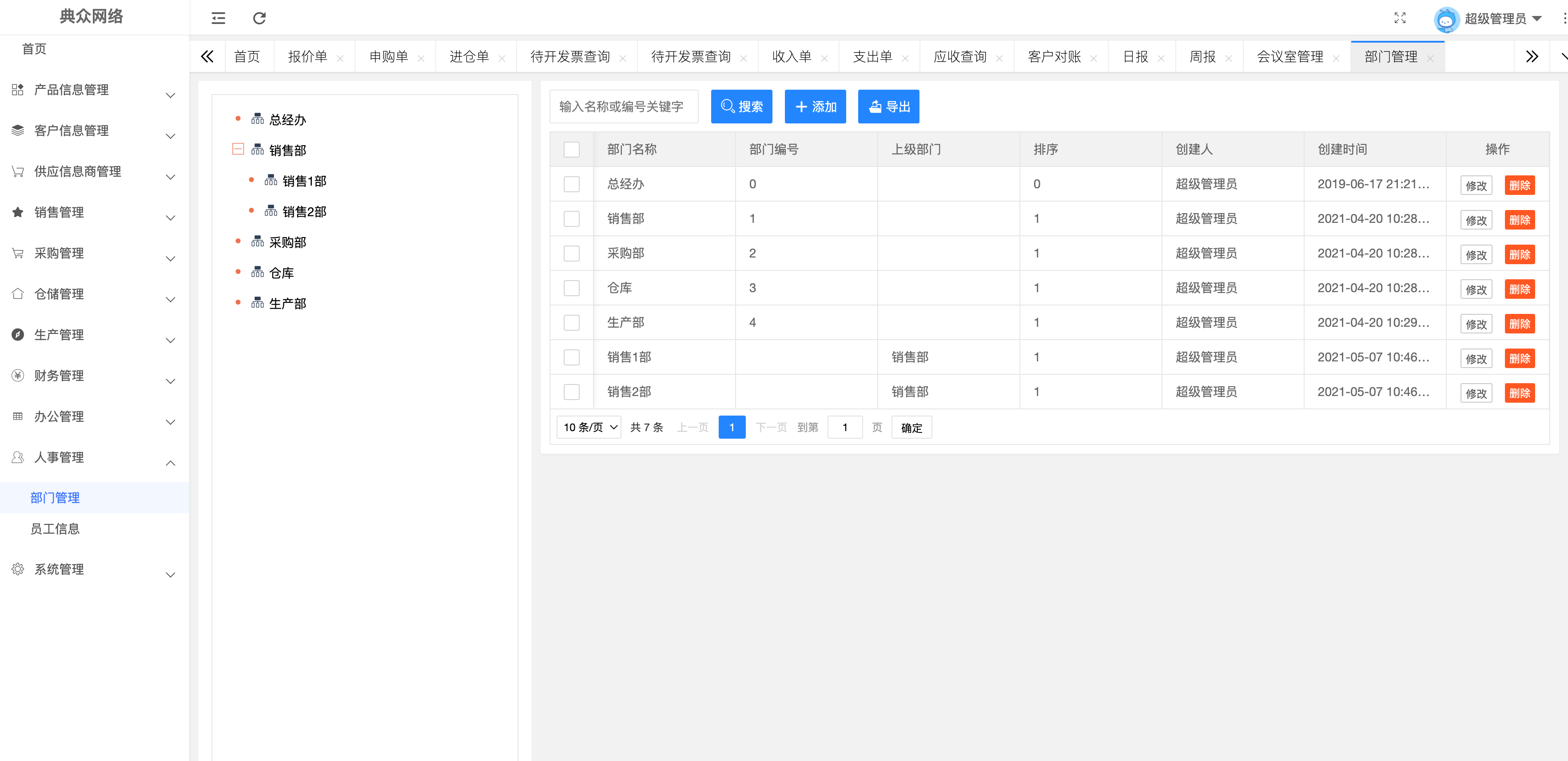Image resolution: width=1568 pixels, height=761 pixels.
Task: Switch to the 会议室管理 tab
Action: point(1290,56)
